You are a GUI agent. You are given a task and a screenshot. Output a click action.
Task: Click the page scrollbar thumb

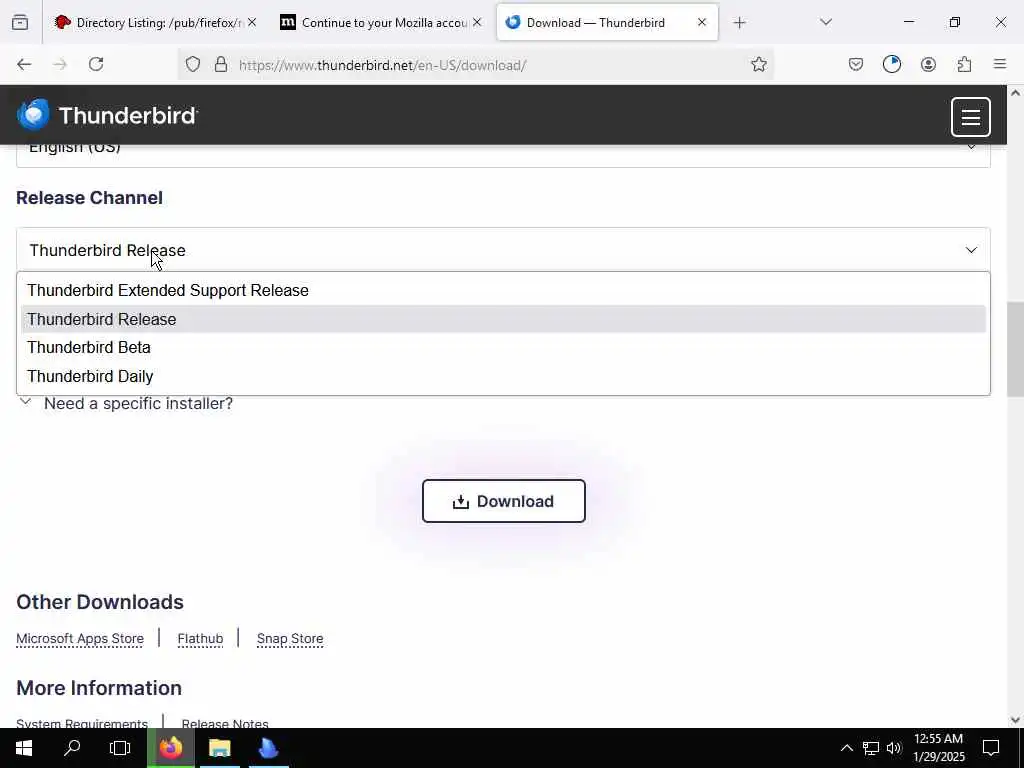click(x=1015, y=349)
